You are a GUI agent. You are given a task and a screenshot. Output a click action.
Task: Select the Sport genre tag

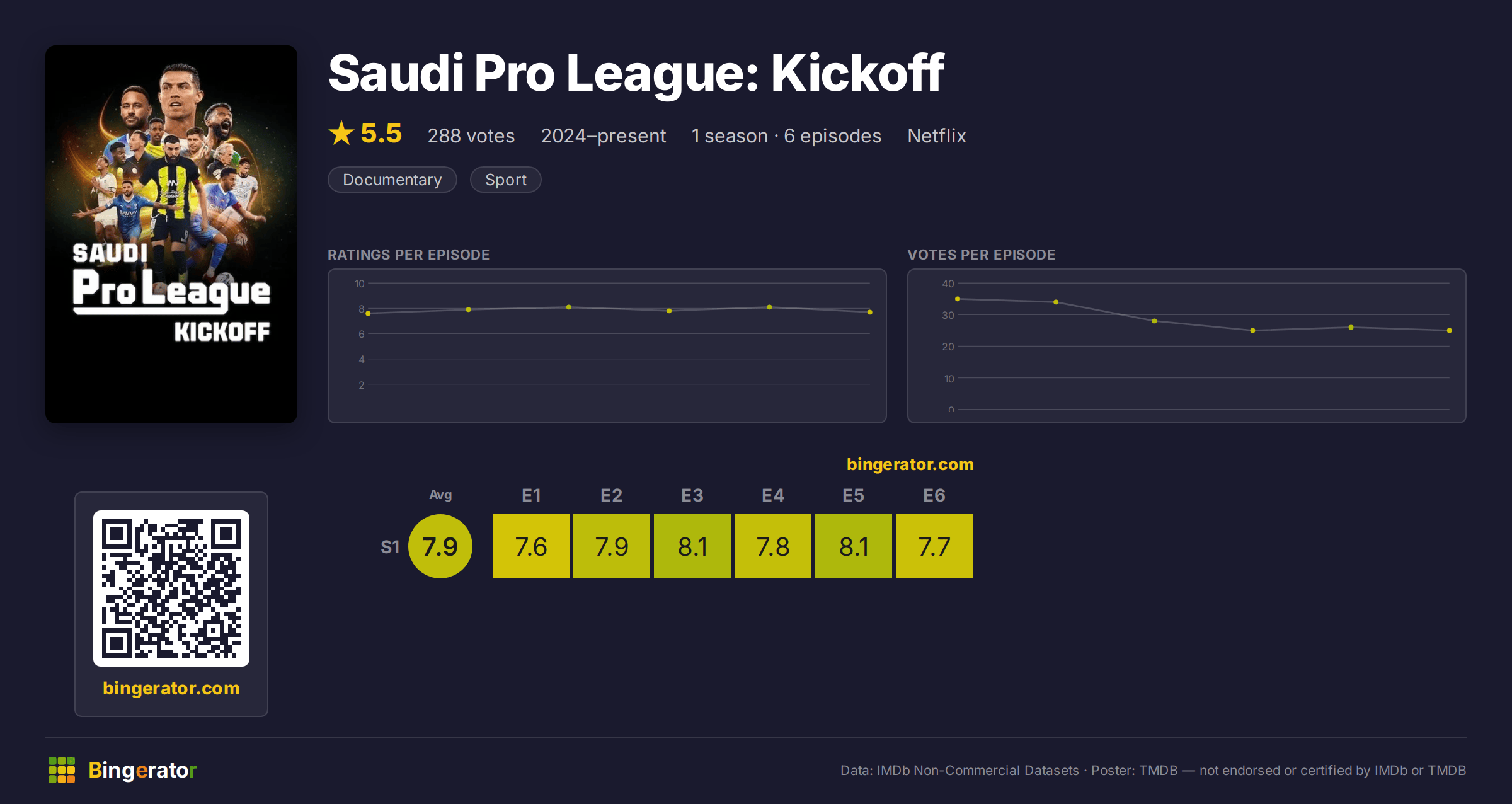(x=505, y=180)
